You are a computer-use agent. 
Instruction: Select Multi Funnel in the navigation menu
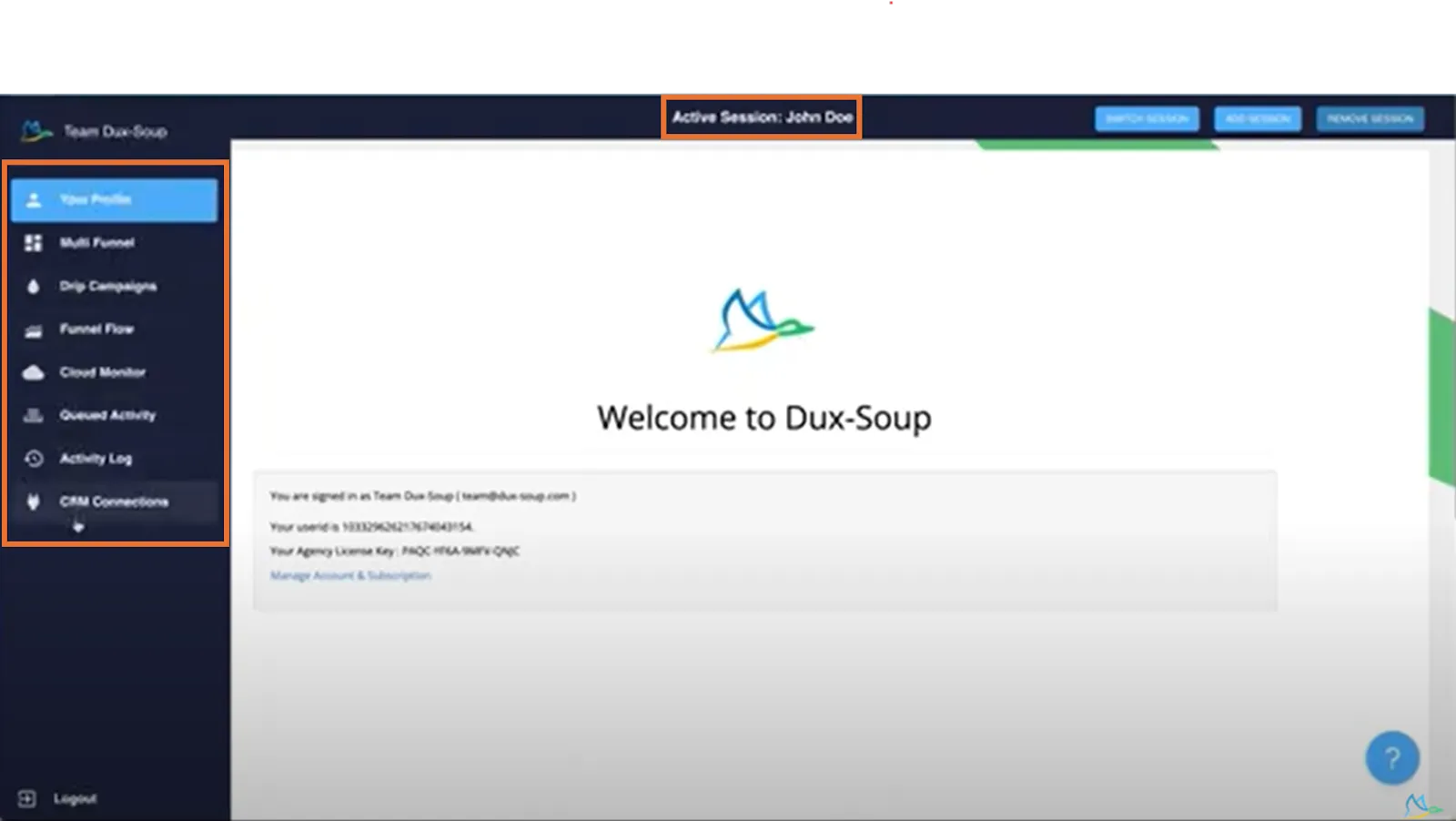pos(96,242)
